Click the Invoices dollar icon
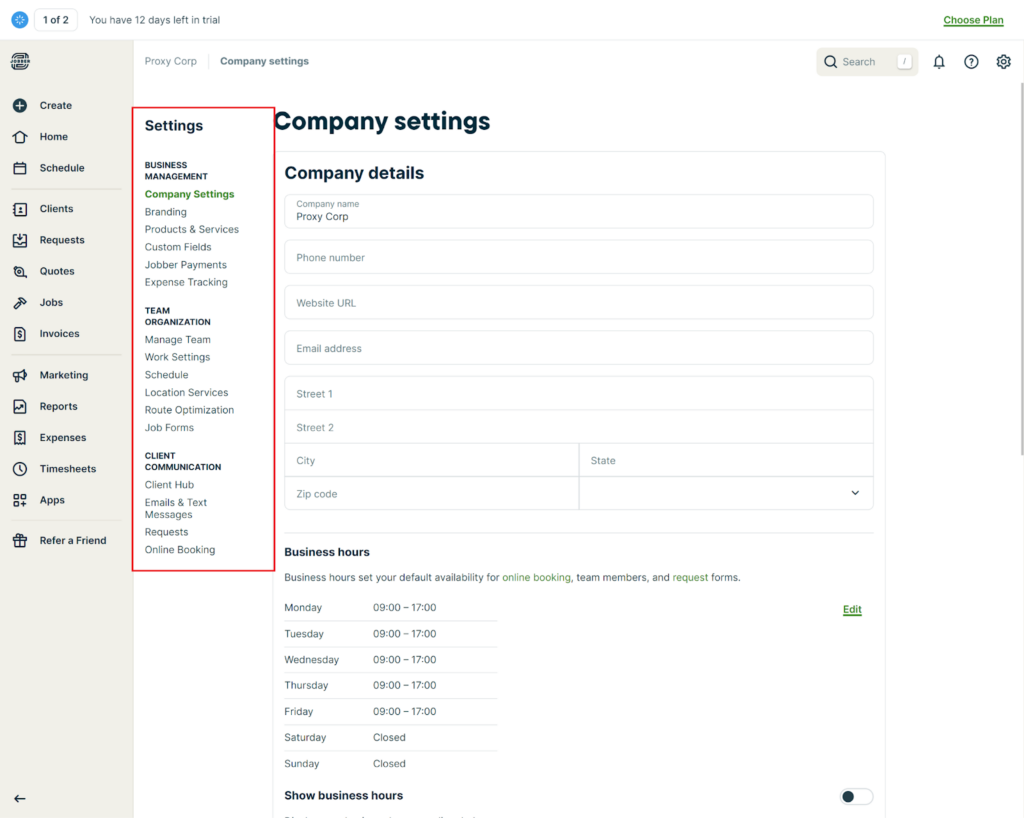 click(x=20, y=334)
